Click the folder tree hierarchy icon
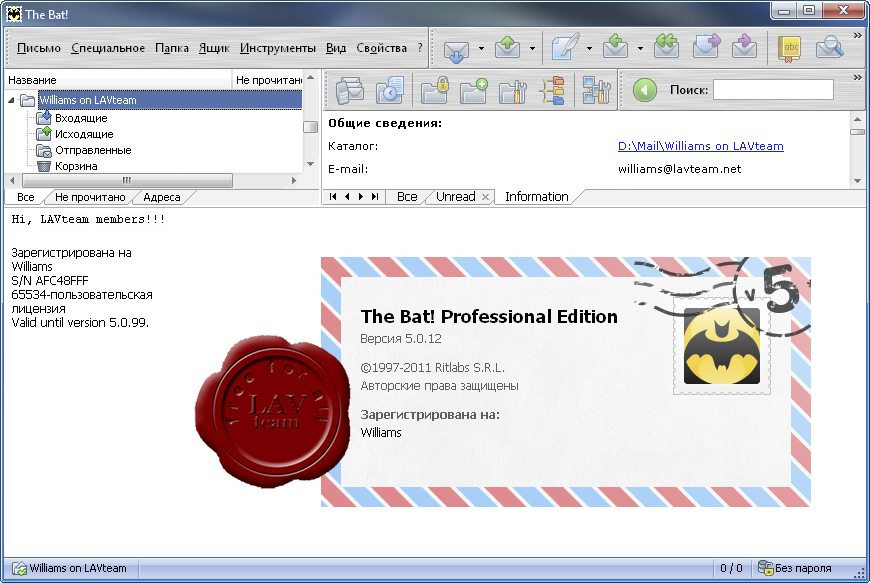The image size is (870, 583). pyautogui.click(x=553, y=90)
